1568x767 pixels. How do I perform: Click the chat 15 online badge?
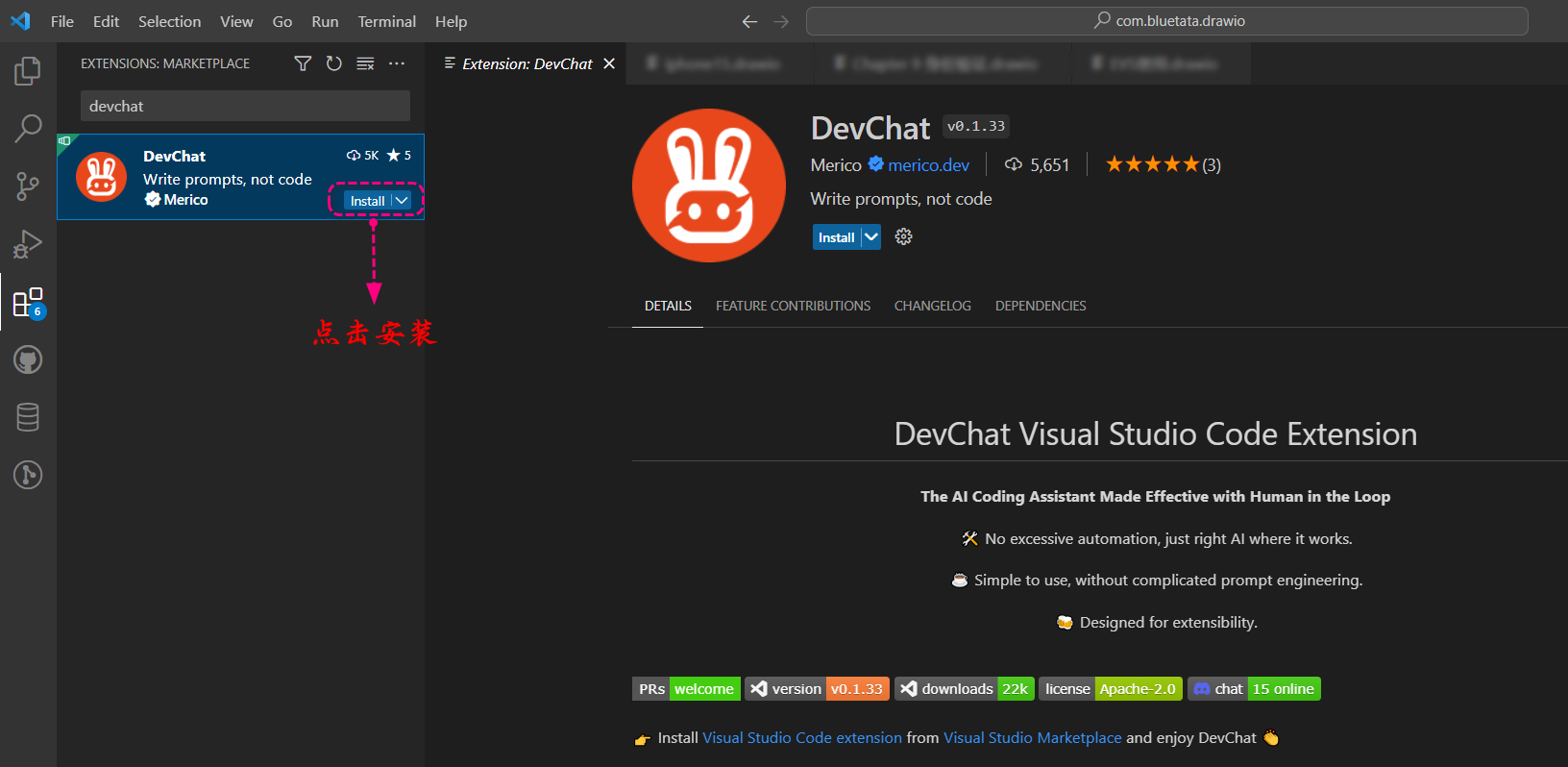click(1254, 688)
